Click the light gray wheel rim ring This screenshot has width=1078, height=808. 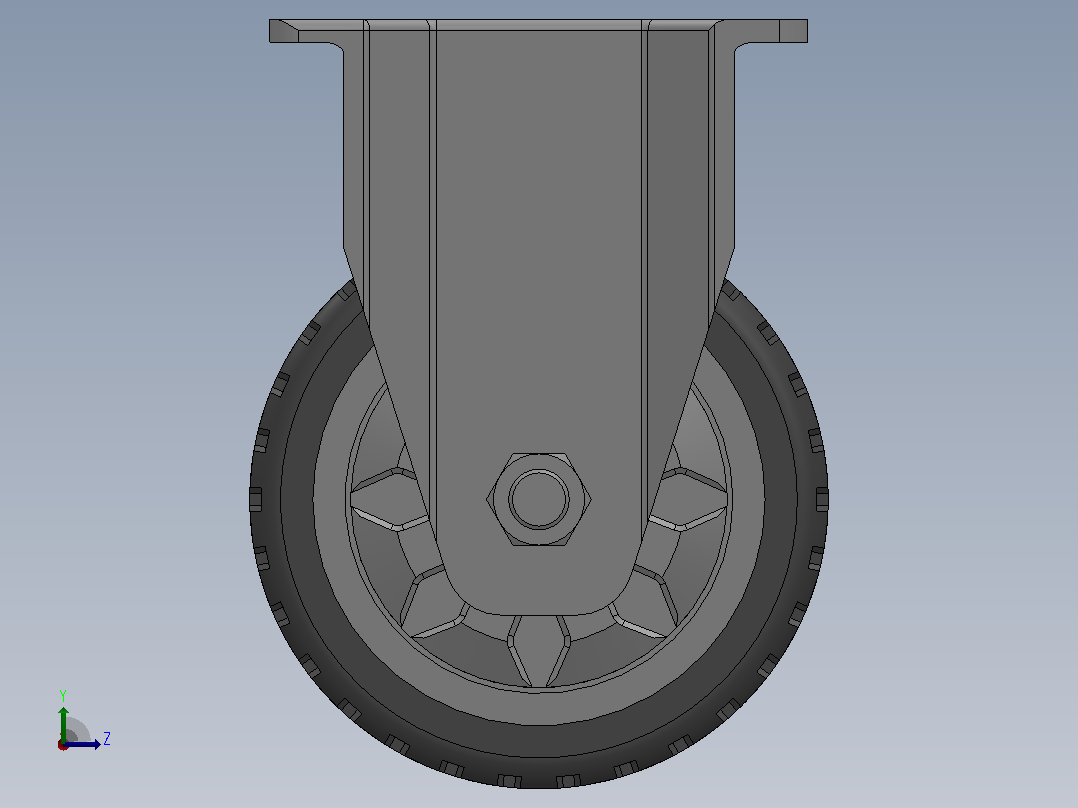(539, 708)
